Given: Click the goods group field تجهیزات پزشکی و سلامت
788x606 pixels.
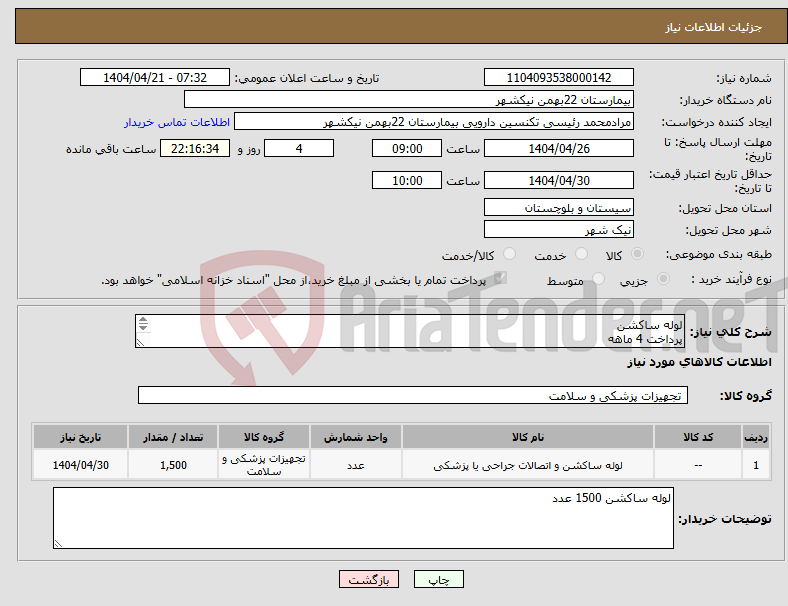Looking at the screenshot, I should point(413,395).
